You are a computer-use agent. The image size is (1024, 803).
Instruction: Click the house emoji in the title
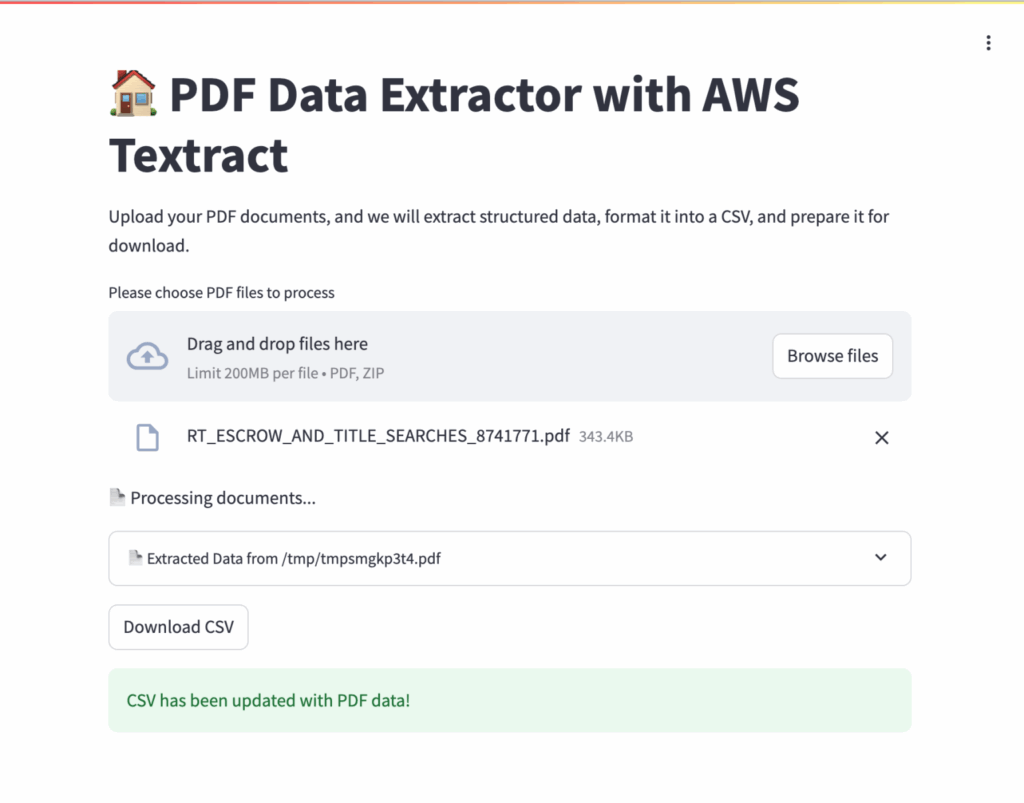click(133, 95)
